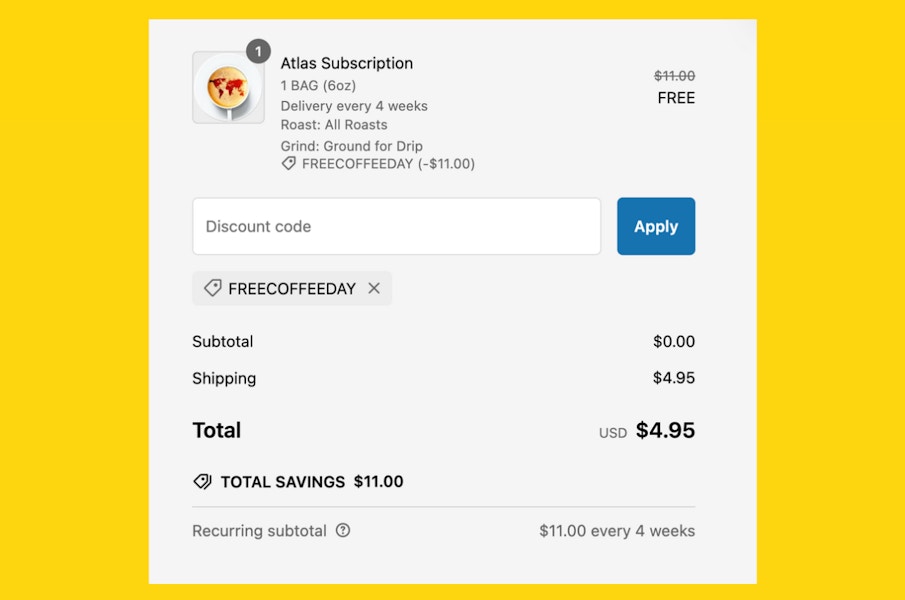
Task: Click the $11.00 every 4 weeks text
Action: [x=616, y=531]
